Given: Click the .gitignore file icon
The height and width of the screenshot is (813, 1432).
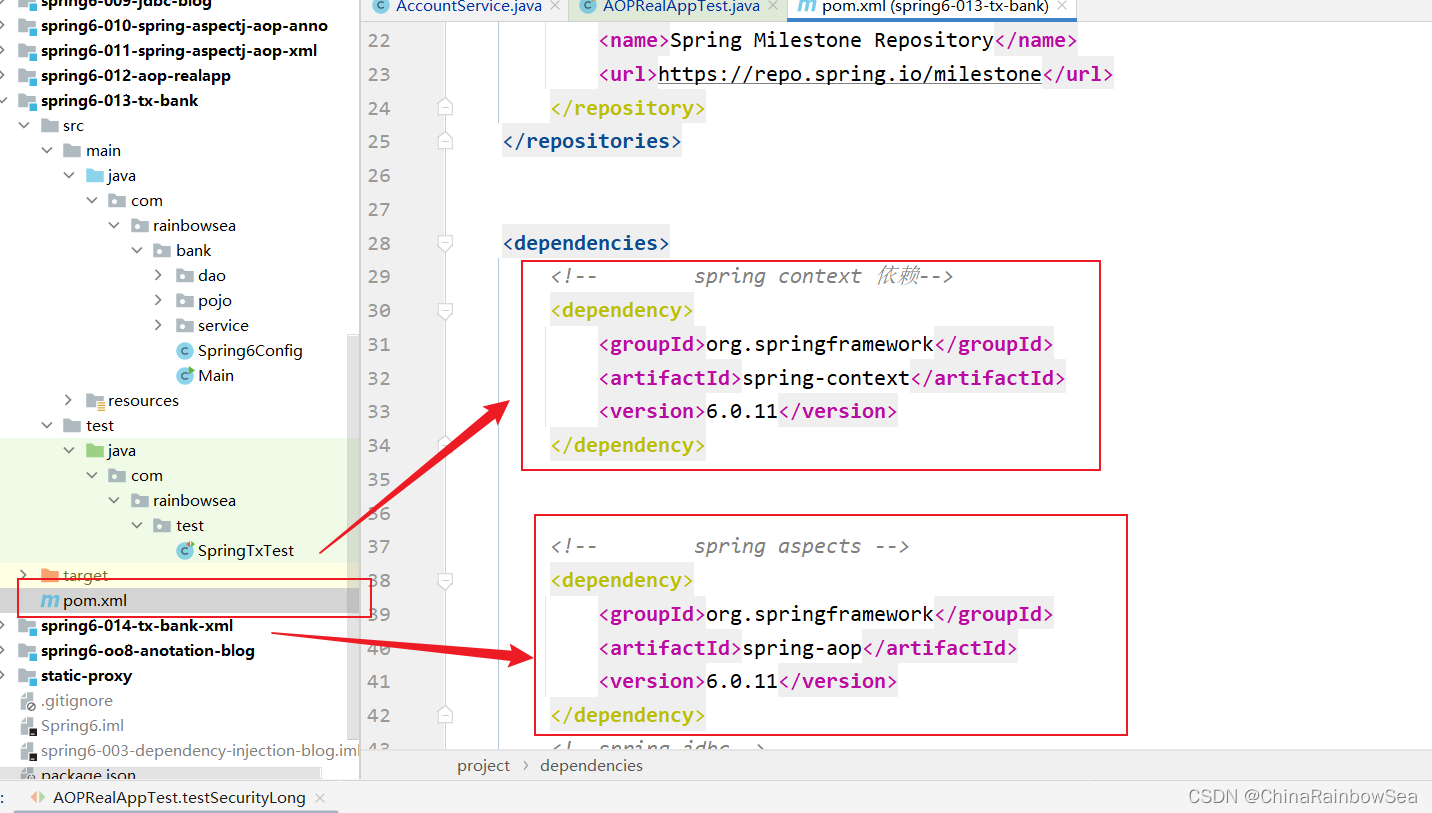Looking at the screenshot, I should pos(28,700).
